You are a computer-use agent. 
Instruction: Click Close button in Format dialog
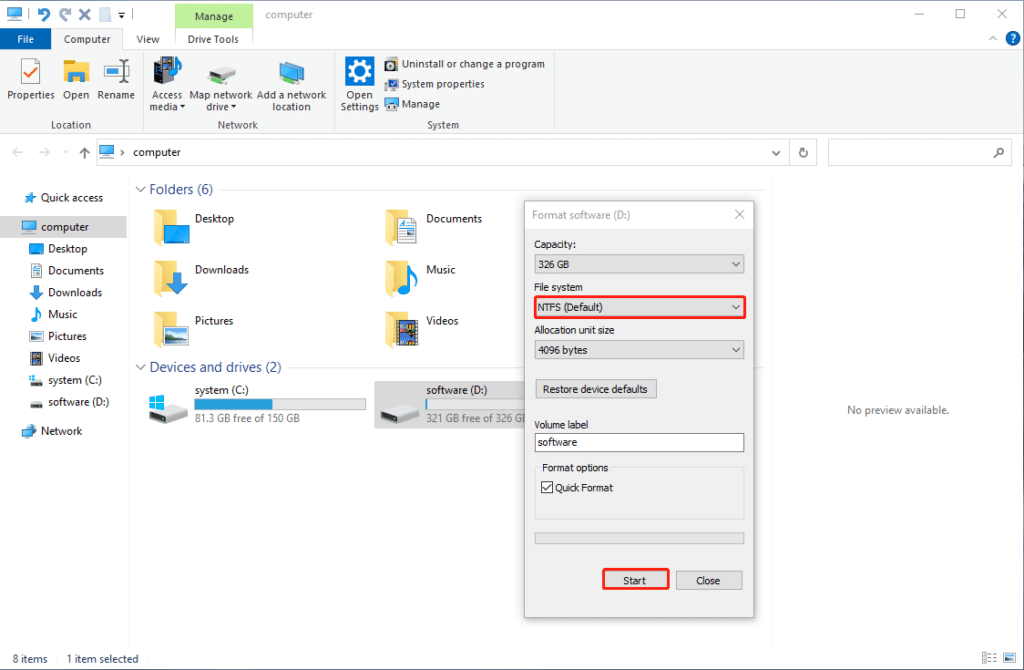click(x=709, y=580)
